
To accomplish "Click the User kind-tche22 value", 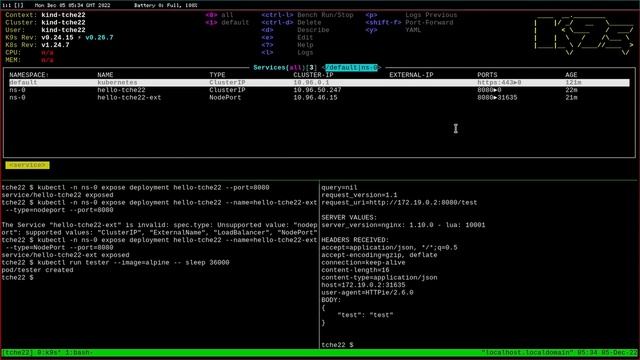I will [63, 30].
